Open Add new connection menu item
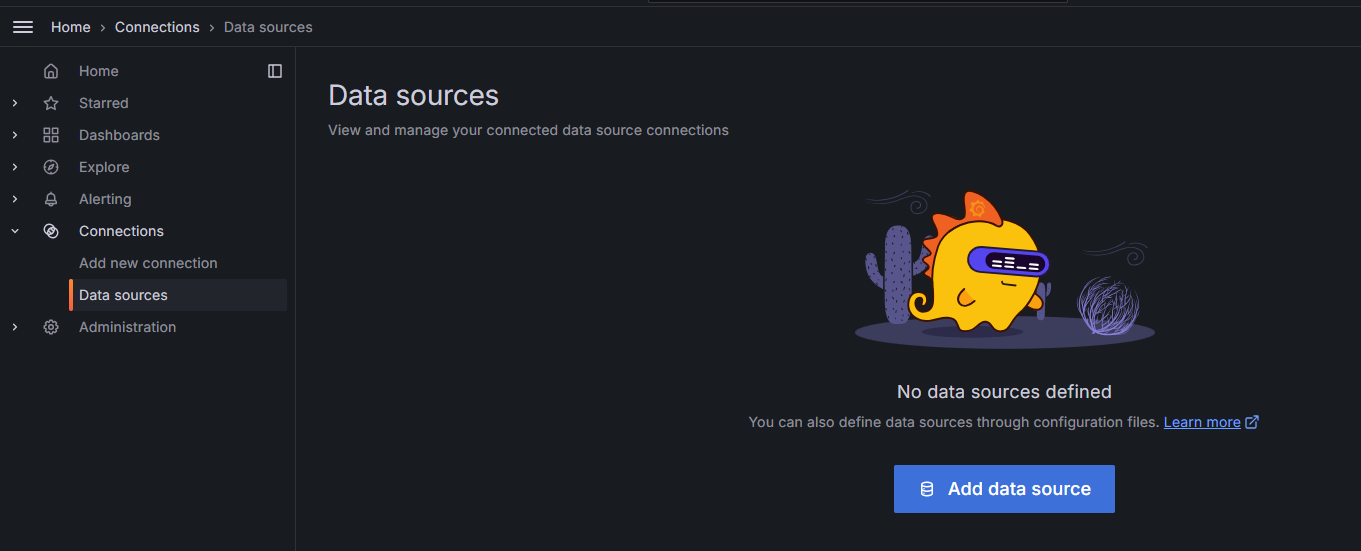Viewport: 1361px width, 551px height. tap(148, 263)
